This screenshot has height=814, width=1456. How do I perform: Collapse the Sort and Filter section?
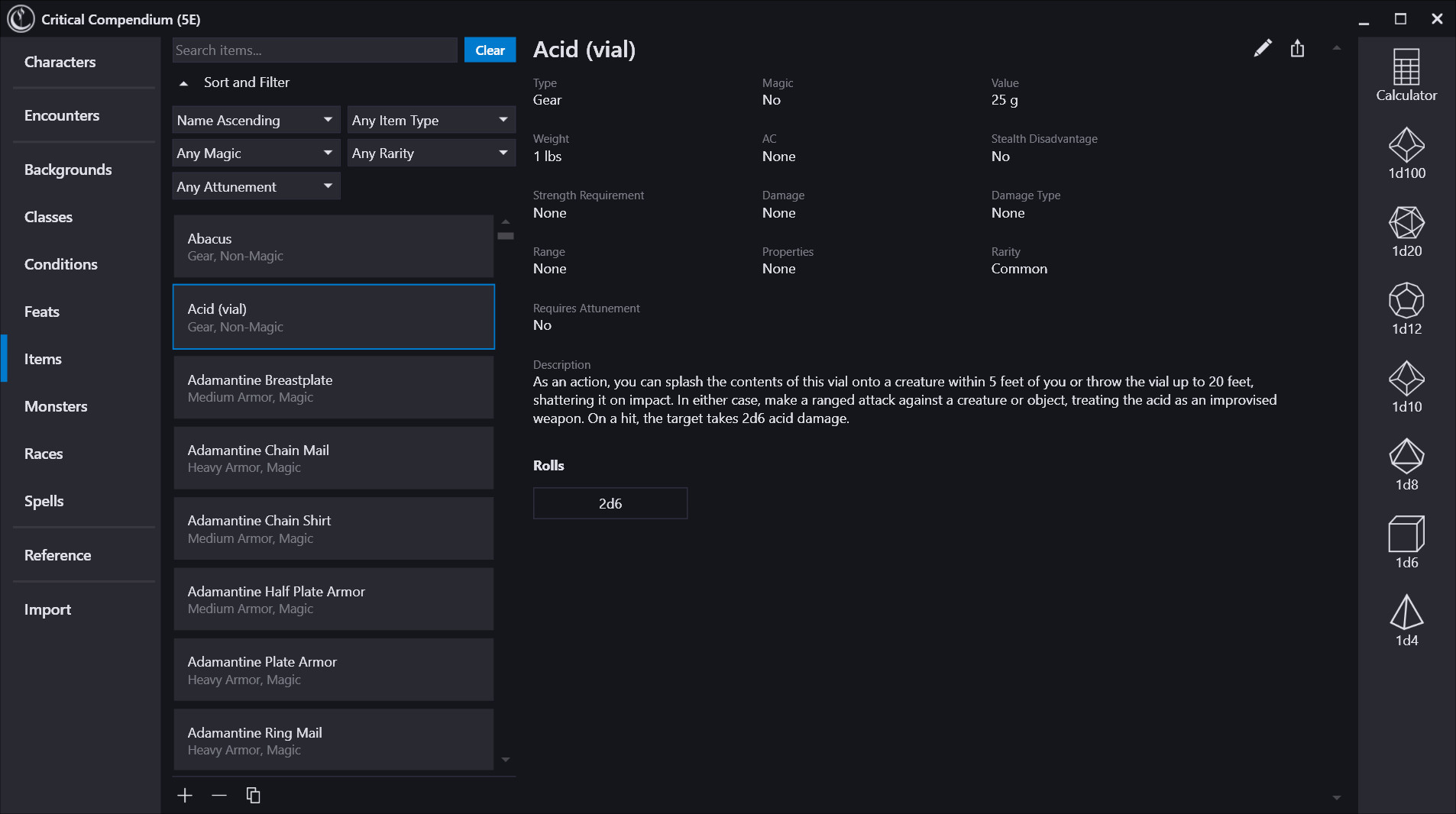184,82
